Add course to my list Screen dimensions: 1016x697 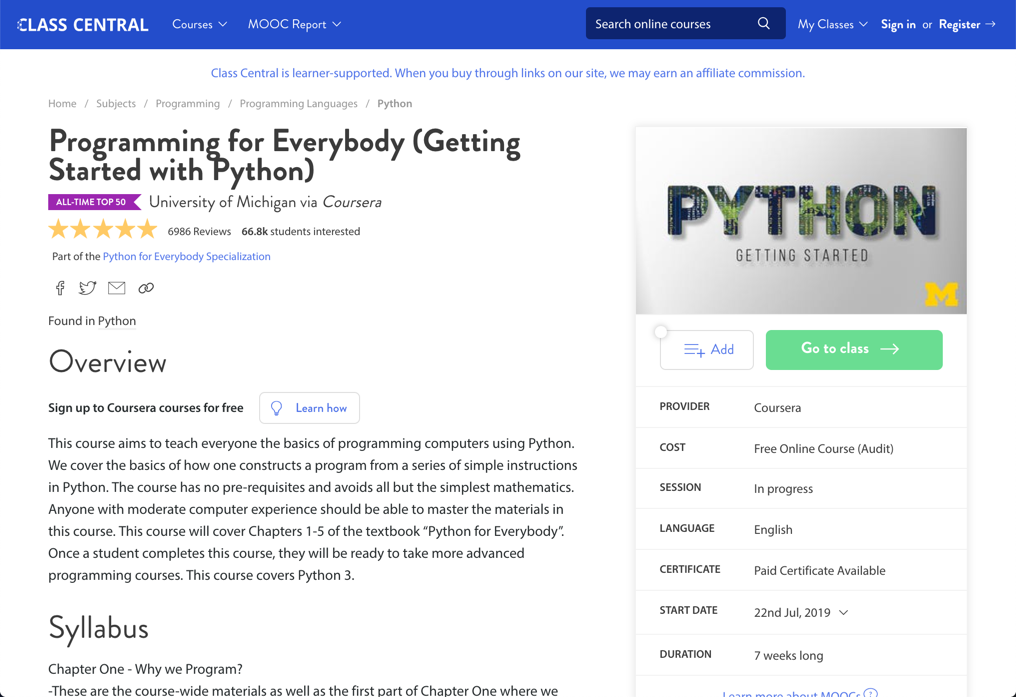pyautogui.click(x=707, y=350)
